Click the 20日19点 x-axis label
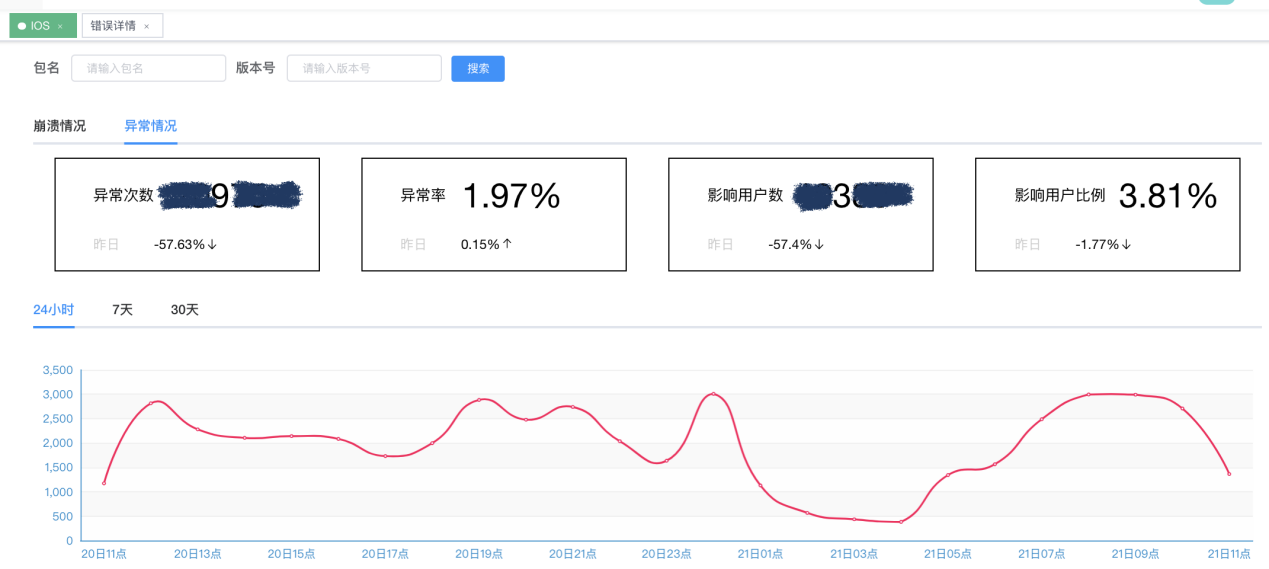 pyautogui.click(x=479, y=554)
